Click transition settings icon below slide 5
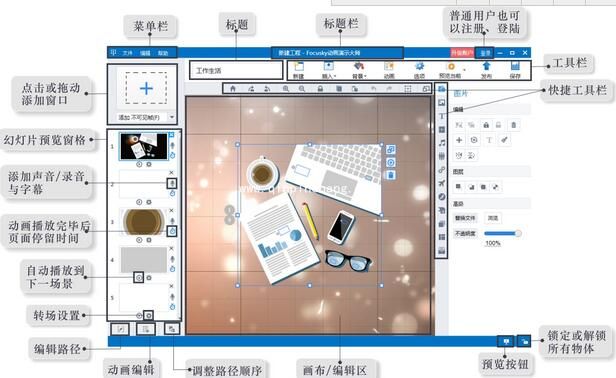Image resolution: width=616 pixels, height=378 pixels. pyautogui.click(x=148, y=315)
